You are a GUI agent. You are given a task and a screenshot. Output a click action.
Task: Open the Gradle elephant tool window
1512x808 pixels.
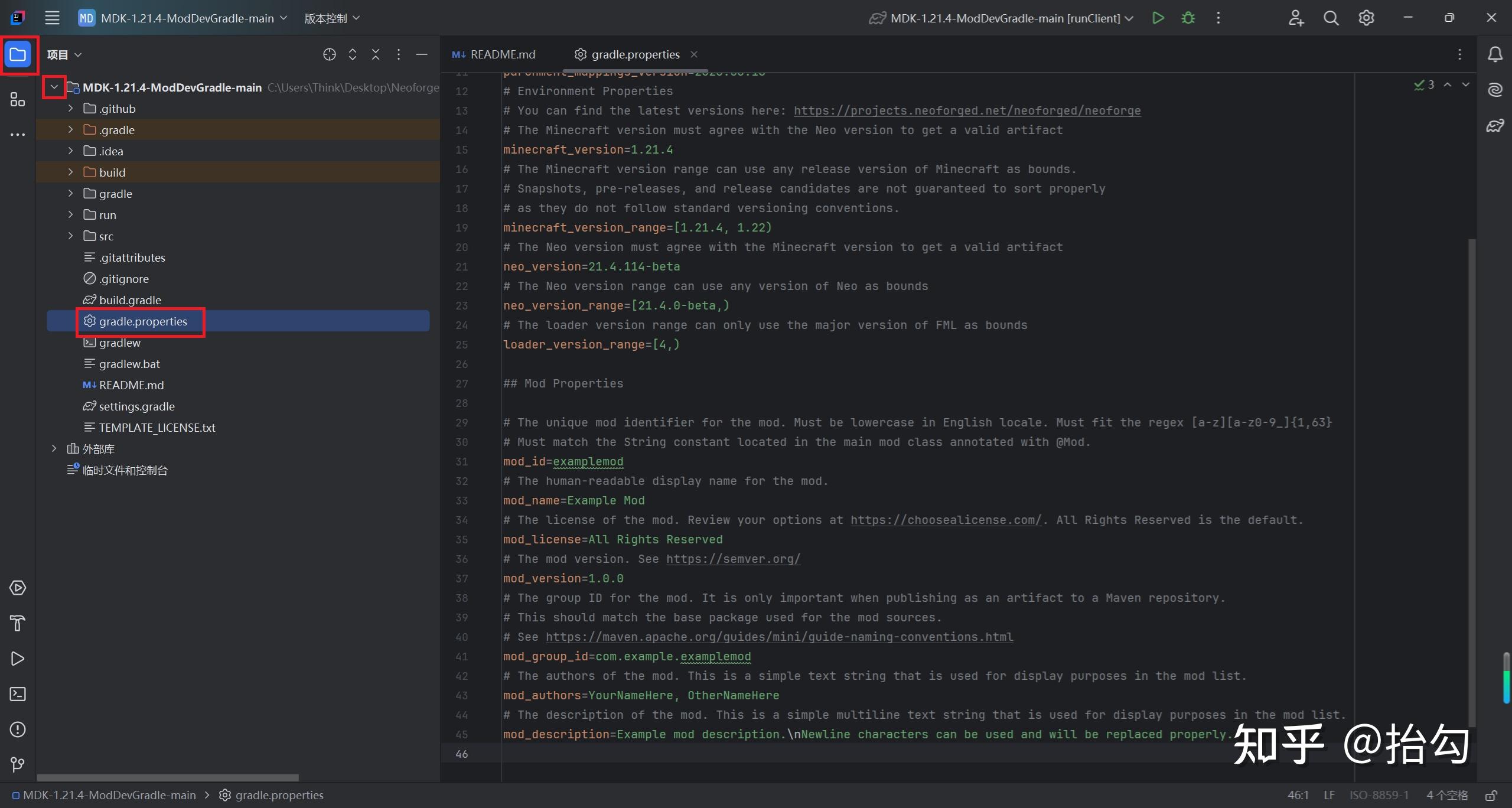[1494, 125]
